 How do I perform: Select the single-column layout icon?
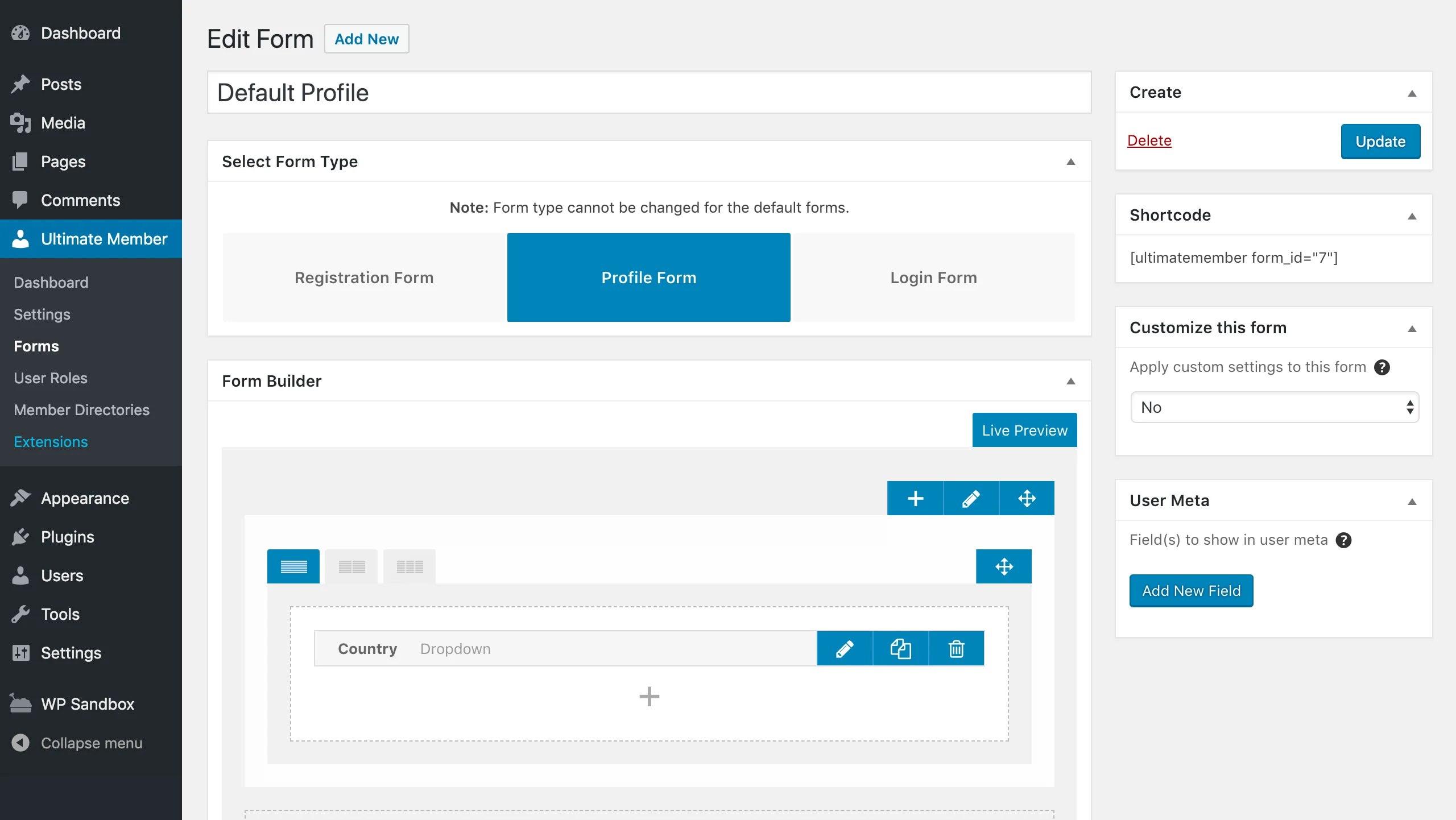click(x=293, y=566)
